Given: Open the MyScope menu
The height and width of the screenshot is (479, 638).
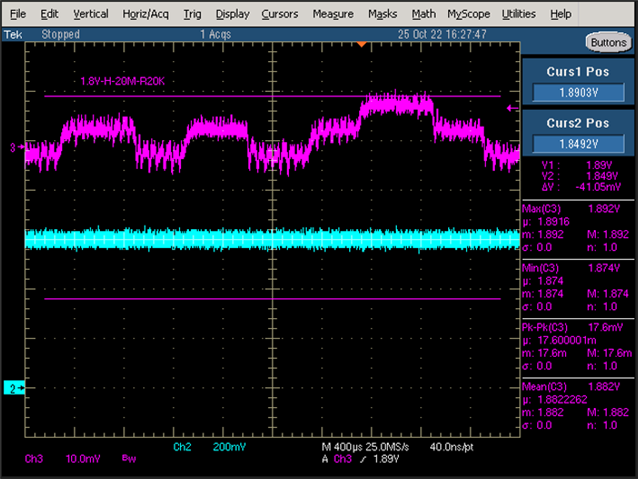Looking at the screenshot, I should 468,14.
